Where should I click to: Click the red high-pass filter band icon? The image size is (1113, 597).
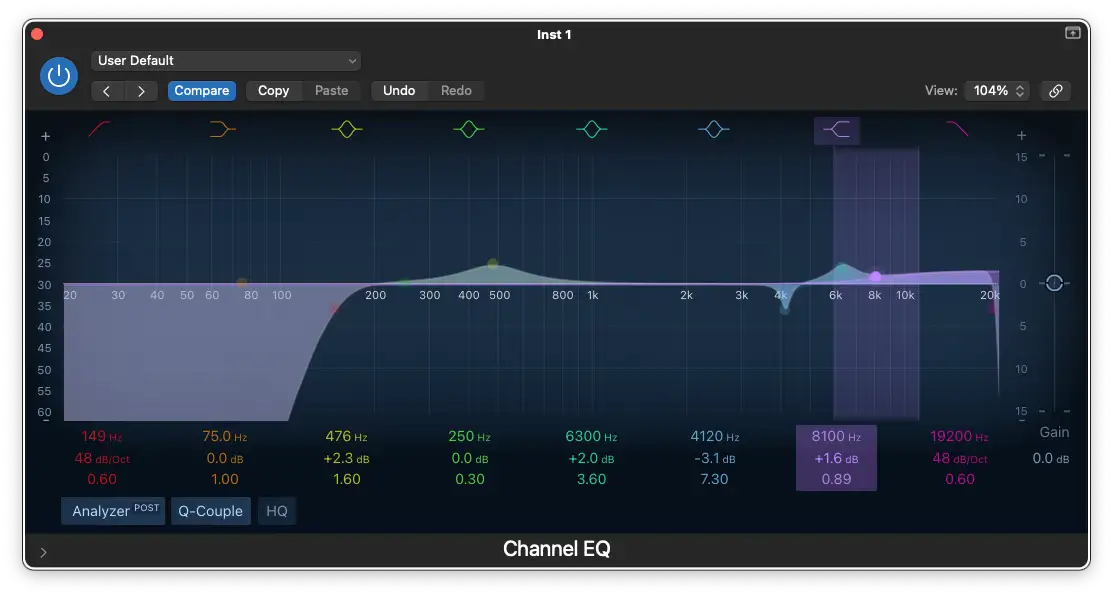coord(100,129)
